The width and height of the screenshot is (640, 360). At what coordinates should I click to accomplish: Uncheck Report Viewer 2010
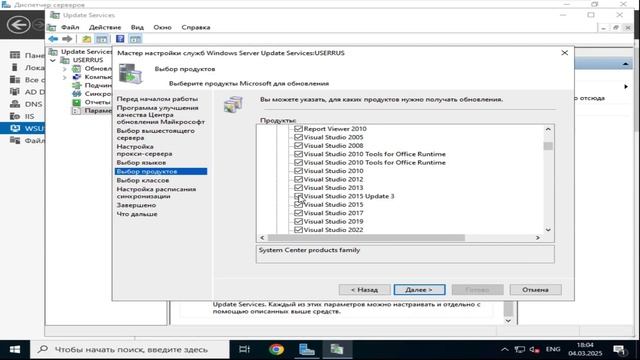298,129
